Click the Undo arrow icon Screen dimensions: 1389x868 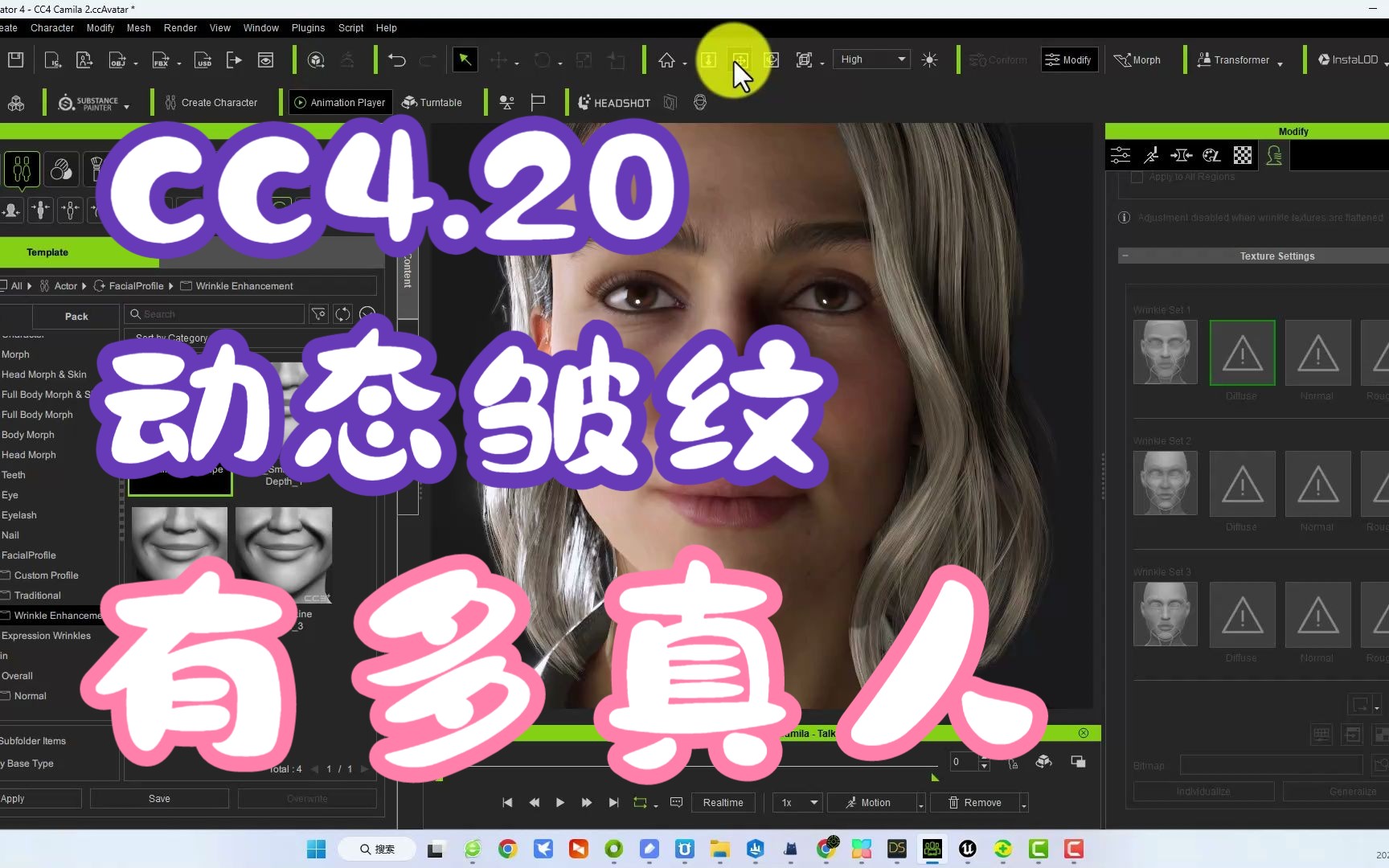396,59
